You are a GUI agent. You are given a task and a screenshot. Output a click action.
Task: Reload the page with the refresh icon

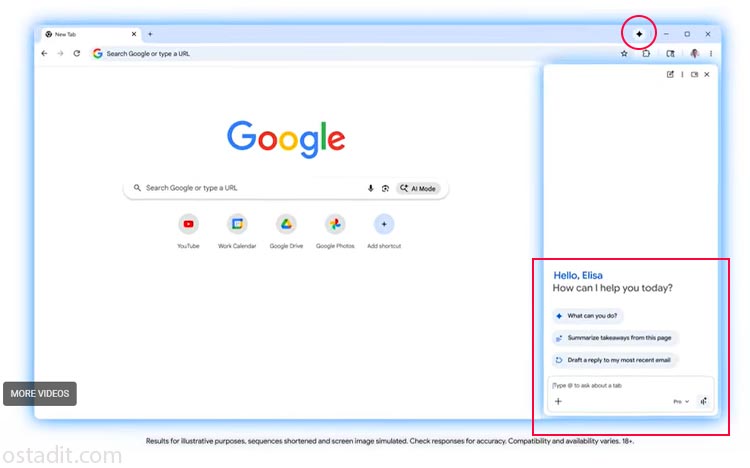coord(77,54)
